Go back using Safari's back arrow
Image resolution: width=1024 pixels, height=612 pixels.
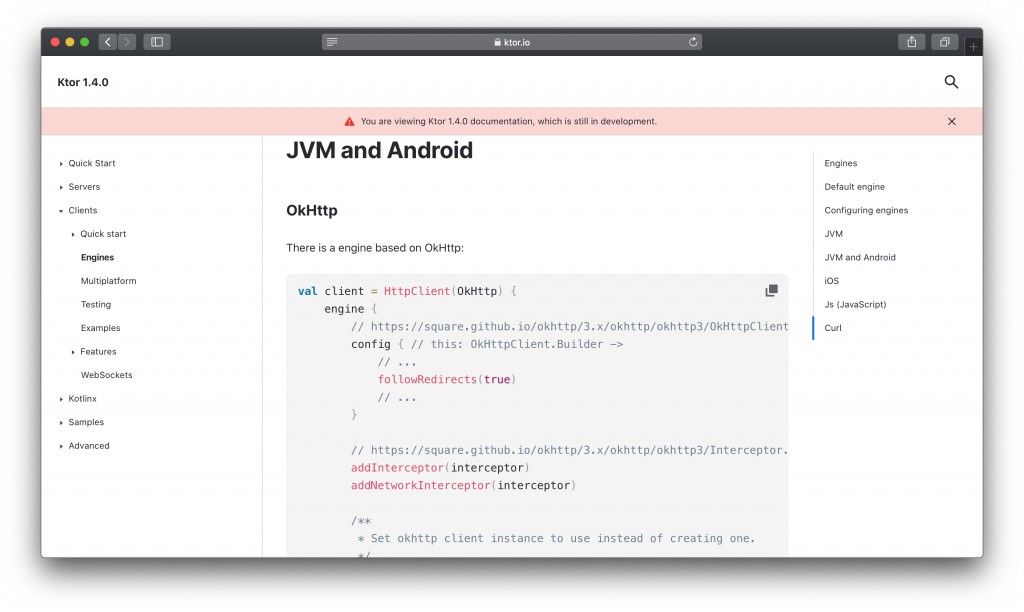tap(108, 42)
